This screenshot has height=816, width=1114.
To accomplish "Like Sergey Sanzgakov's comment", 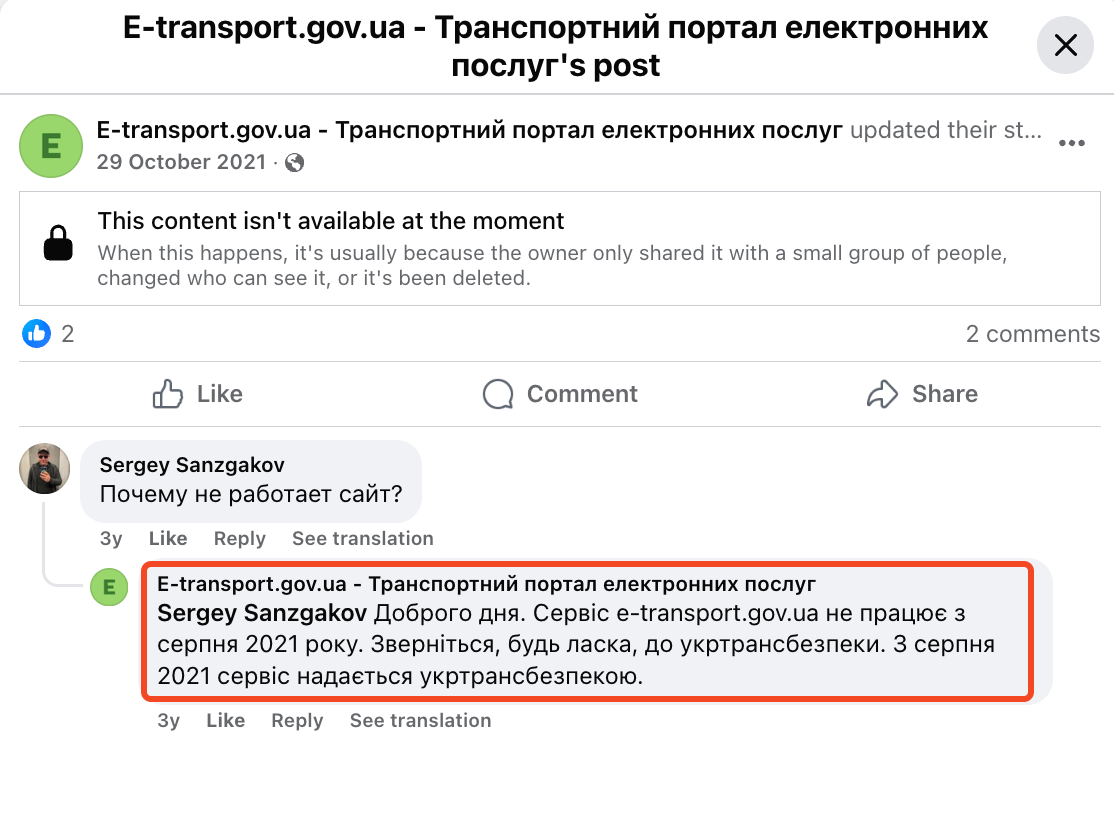I will tap(167, 538).
